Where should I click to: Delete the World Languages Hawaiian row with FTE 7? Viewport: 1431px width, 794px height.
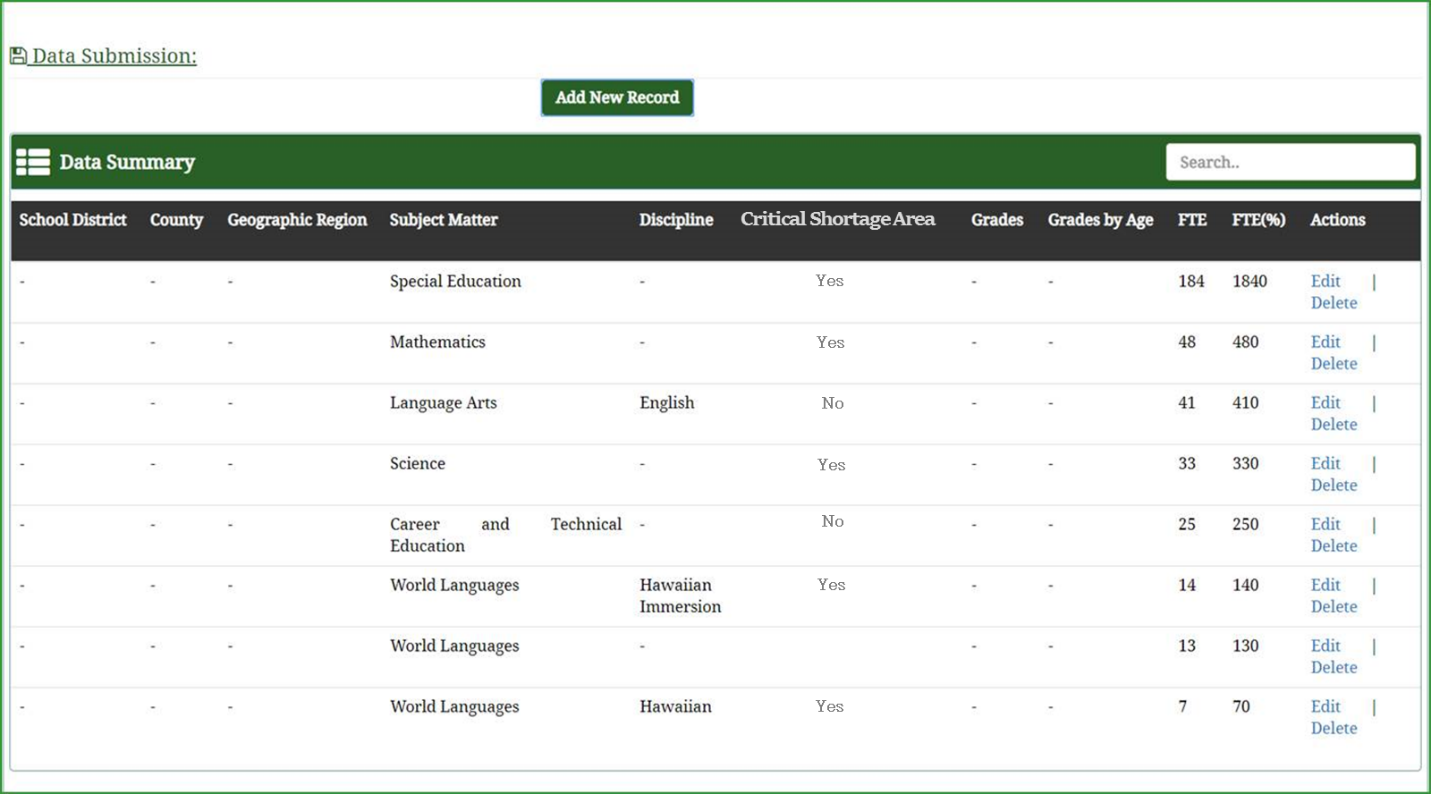click(1333, 728)
